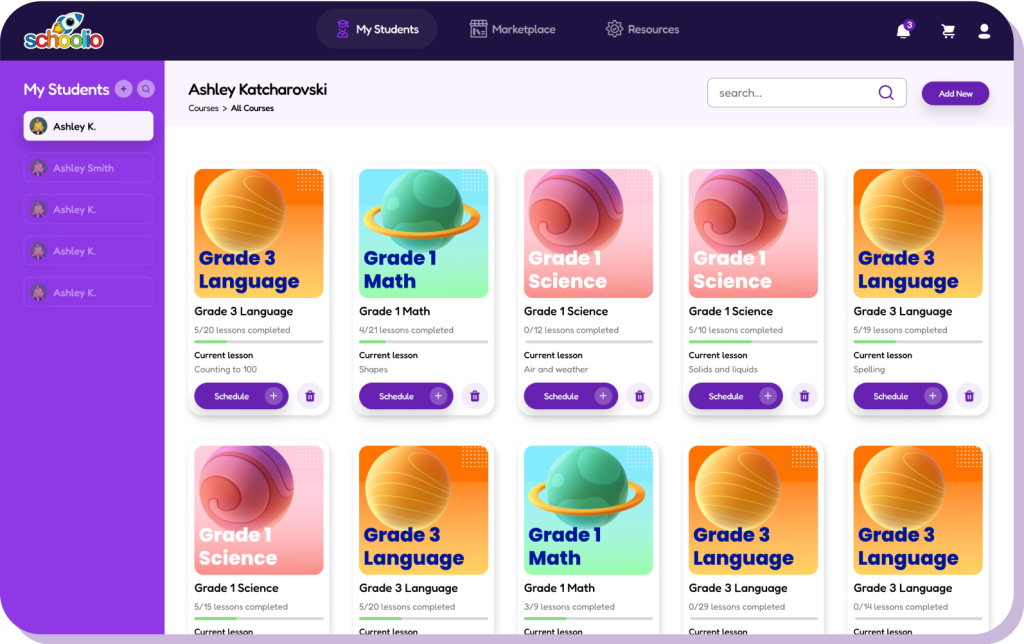Open Grade 3 Language thumbnail with 0/14 lessons
Image resolution: width=1024 pixels, height=644 pixels.
click(918, 510)
